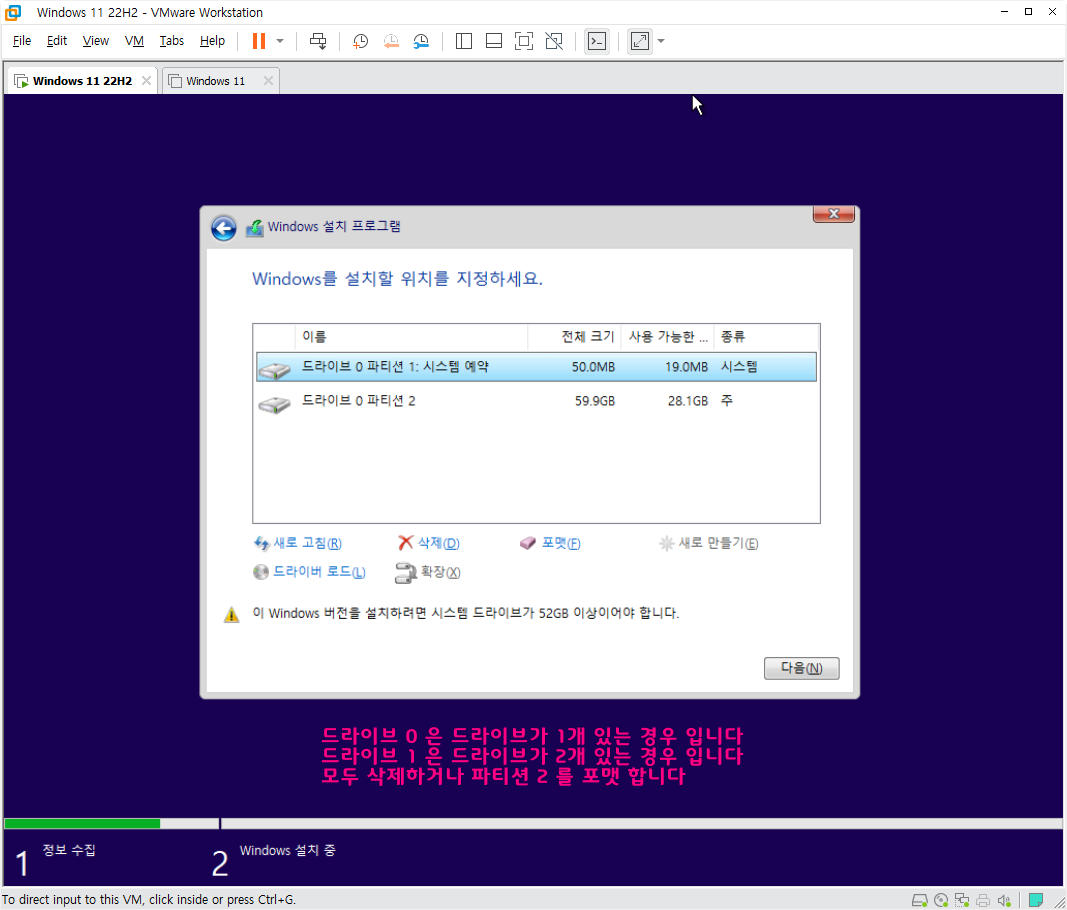Go back in Windows setup wizard
Viewport: 1067px width, 910px height.
pyautogui.click(x=223, y=228)
